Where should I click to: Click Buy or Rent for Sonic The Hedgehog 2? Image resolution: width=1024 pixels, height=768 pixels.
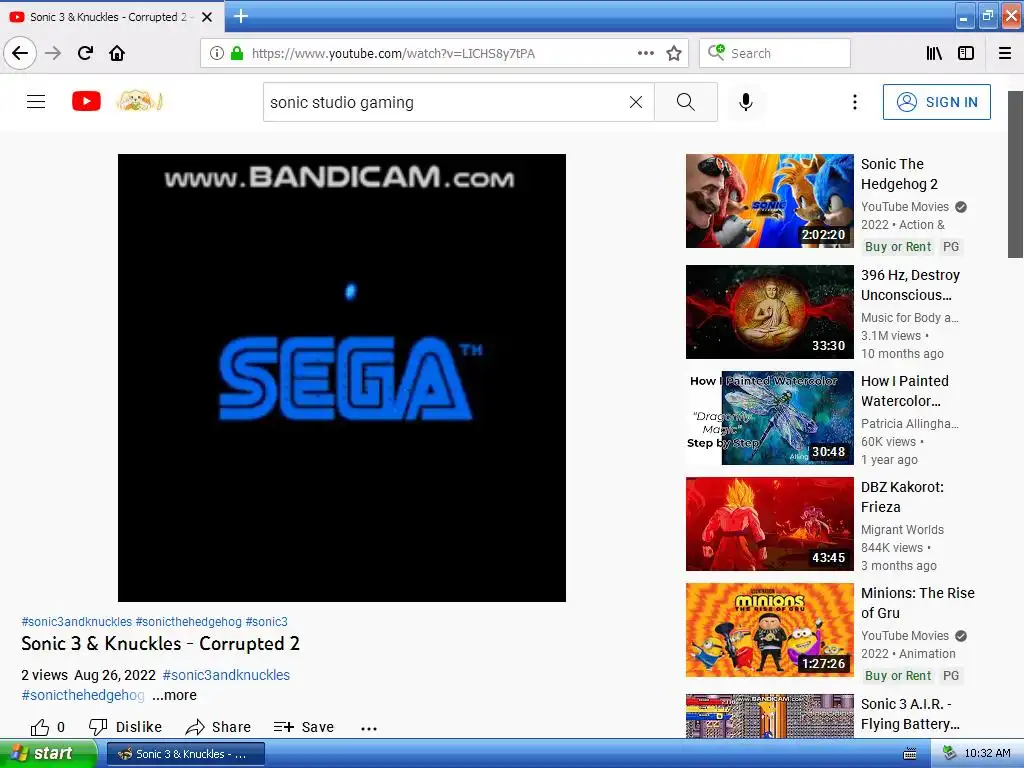tap(898, 247)
